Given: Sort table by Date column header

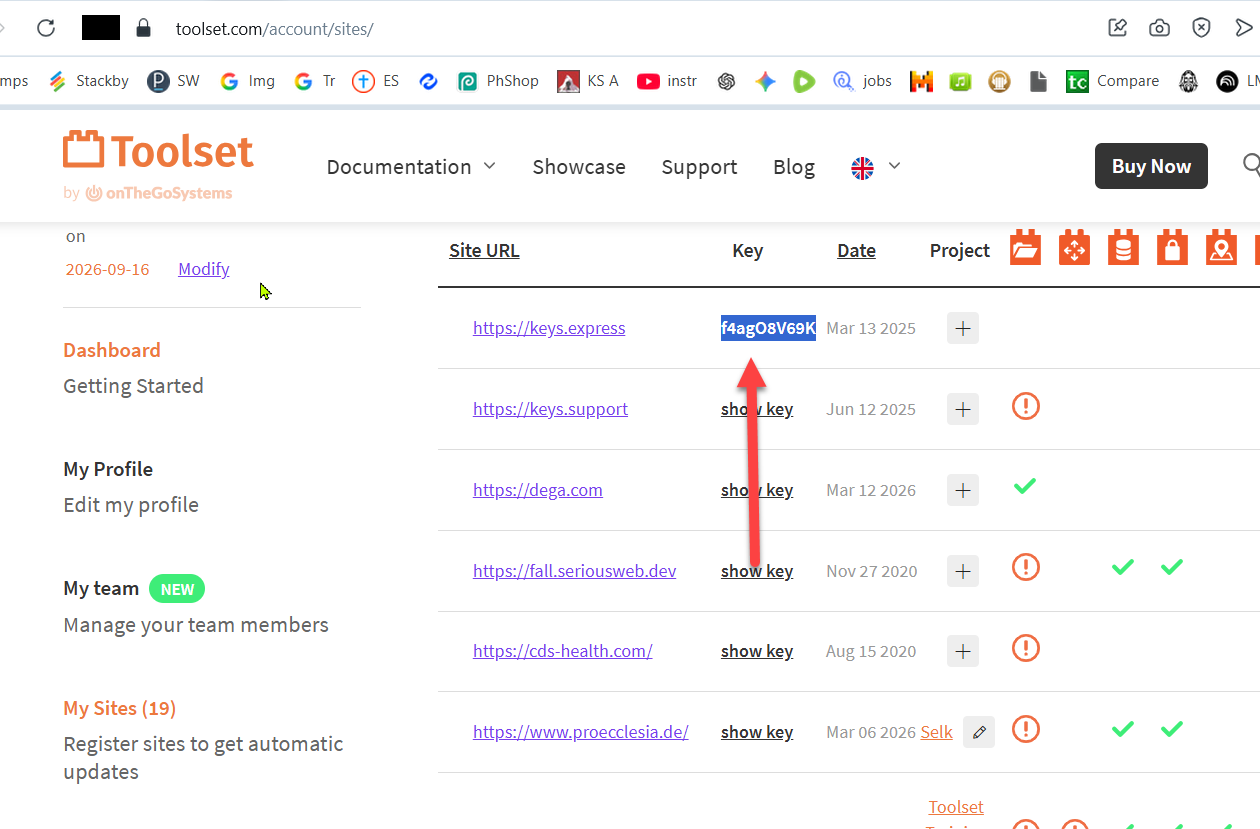Looking at the screenshot, I should (x=856, y=251).
